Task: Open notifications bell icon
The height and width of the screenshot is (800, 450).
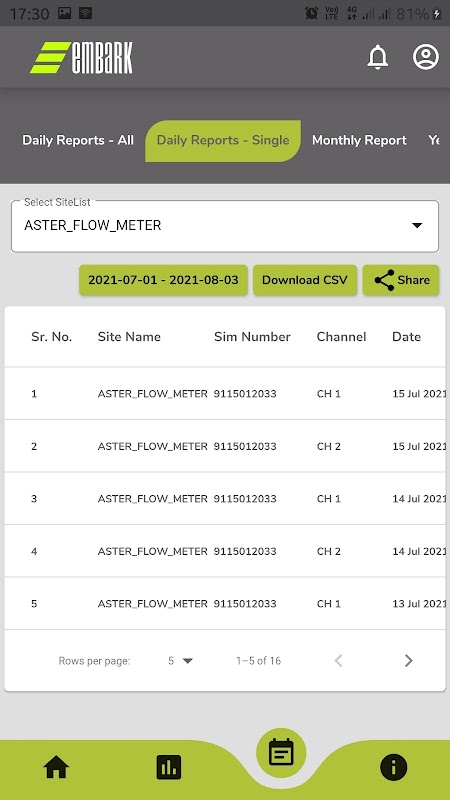Action: (x=378, y=57)
